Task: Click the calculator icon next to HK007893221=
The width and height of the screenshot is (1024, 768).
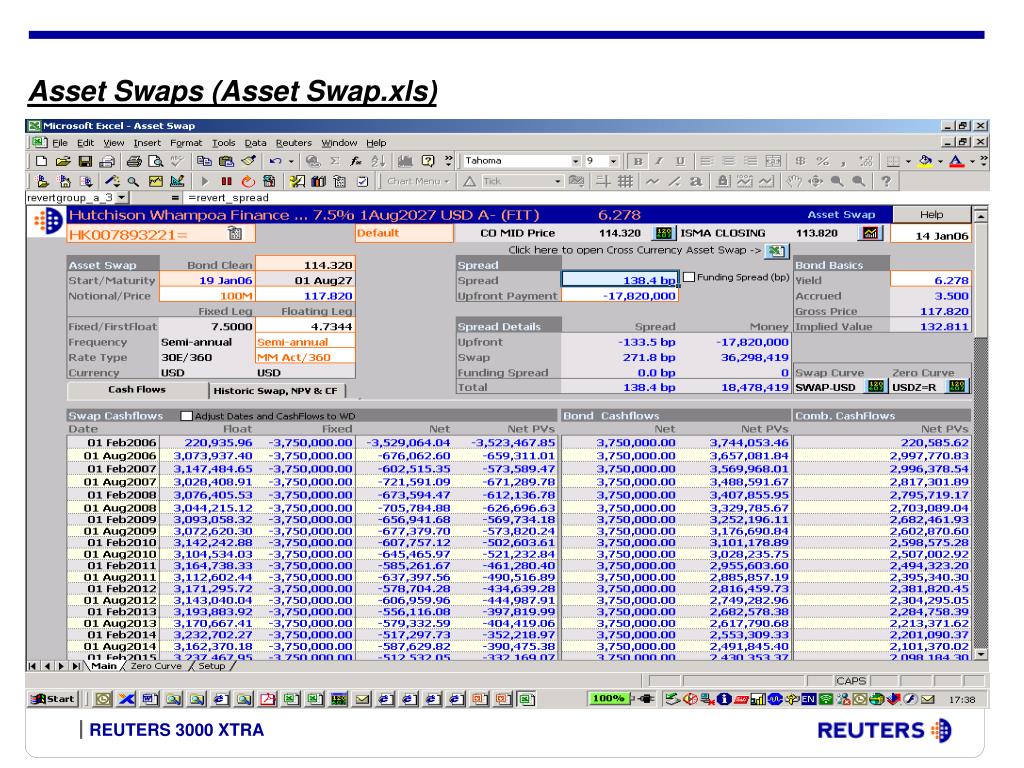Action: point(235,233)
